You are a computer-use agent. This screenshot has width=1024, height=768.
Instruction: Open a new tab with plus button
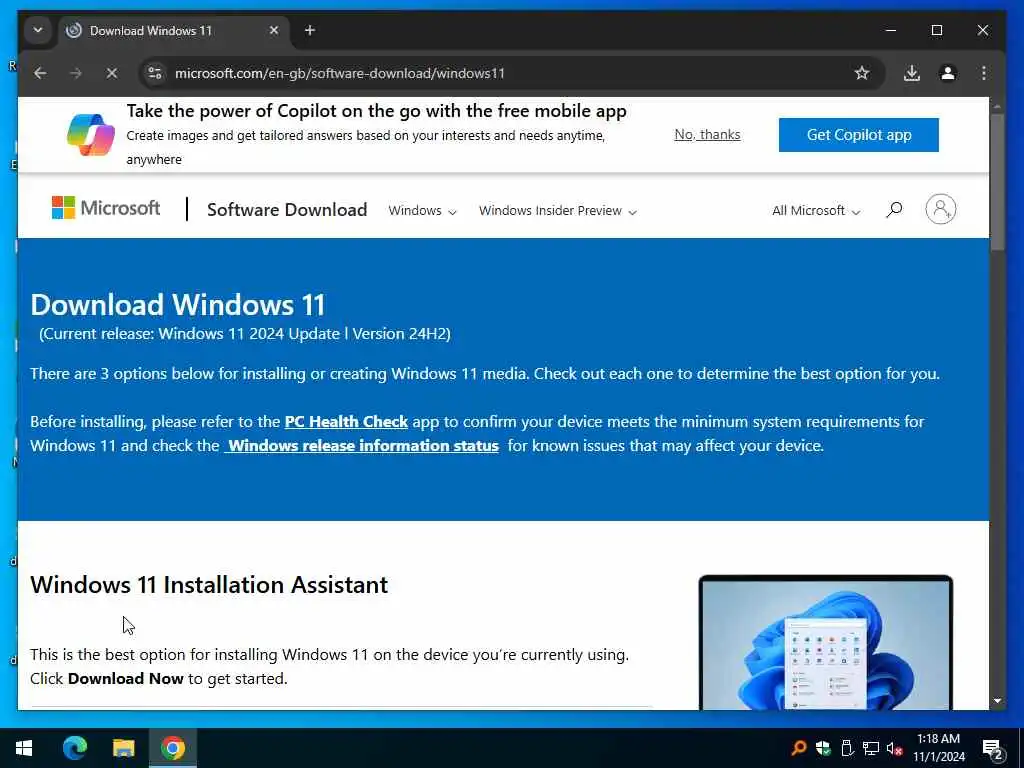point(310,30)
